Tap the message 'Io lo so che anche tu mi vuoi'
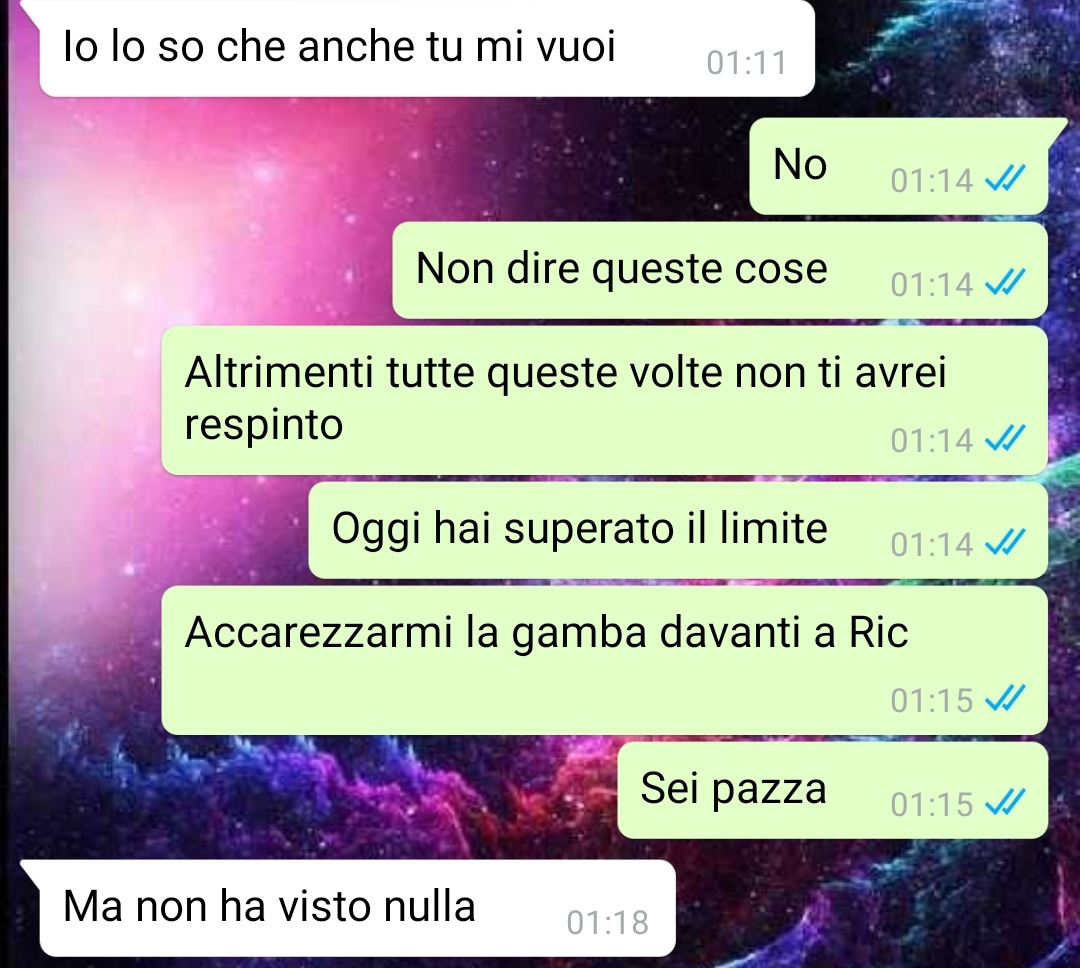Image resolution: width=1080 pixels, height=968 pixels. (427, 47)
